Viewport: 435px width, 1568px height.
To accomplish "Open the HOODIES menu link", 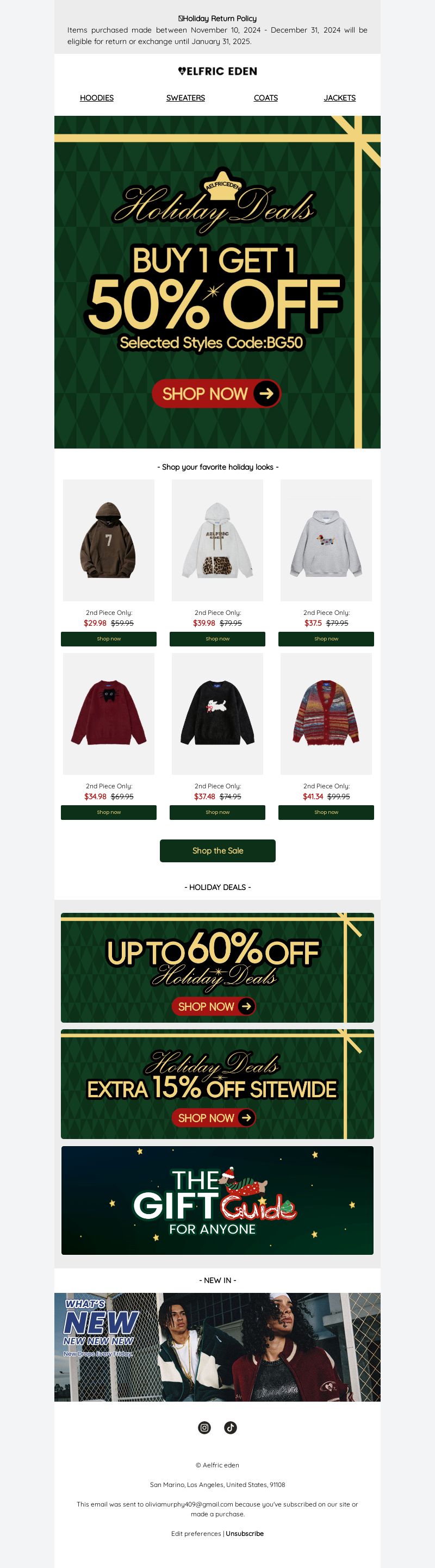I will click(x=97, y=97).
